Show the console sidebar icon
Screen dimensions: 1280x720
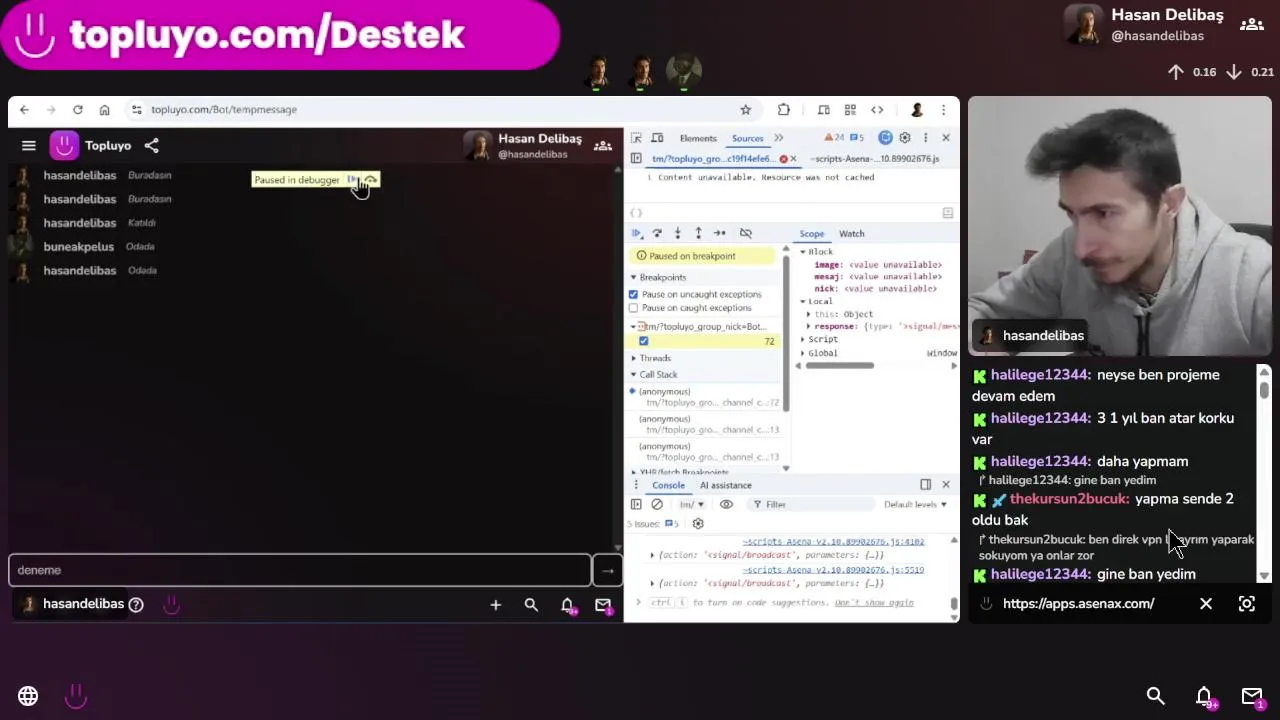click(x=636, y=505)
